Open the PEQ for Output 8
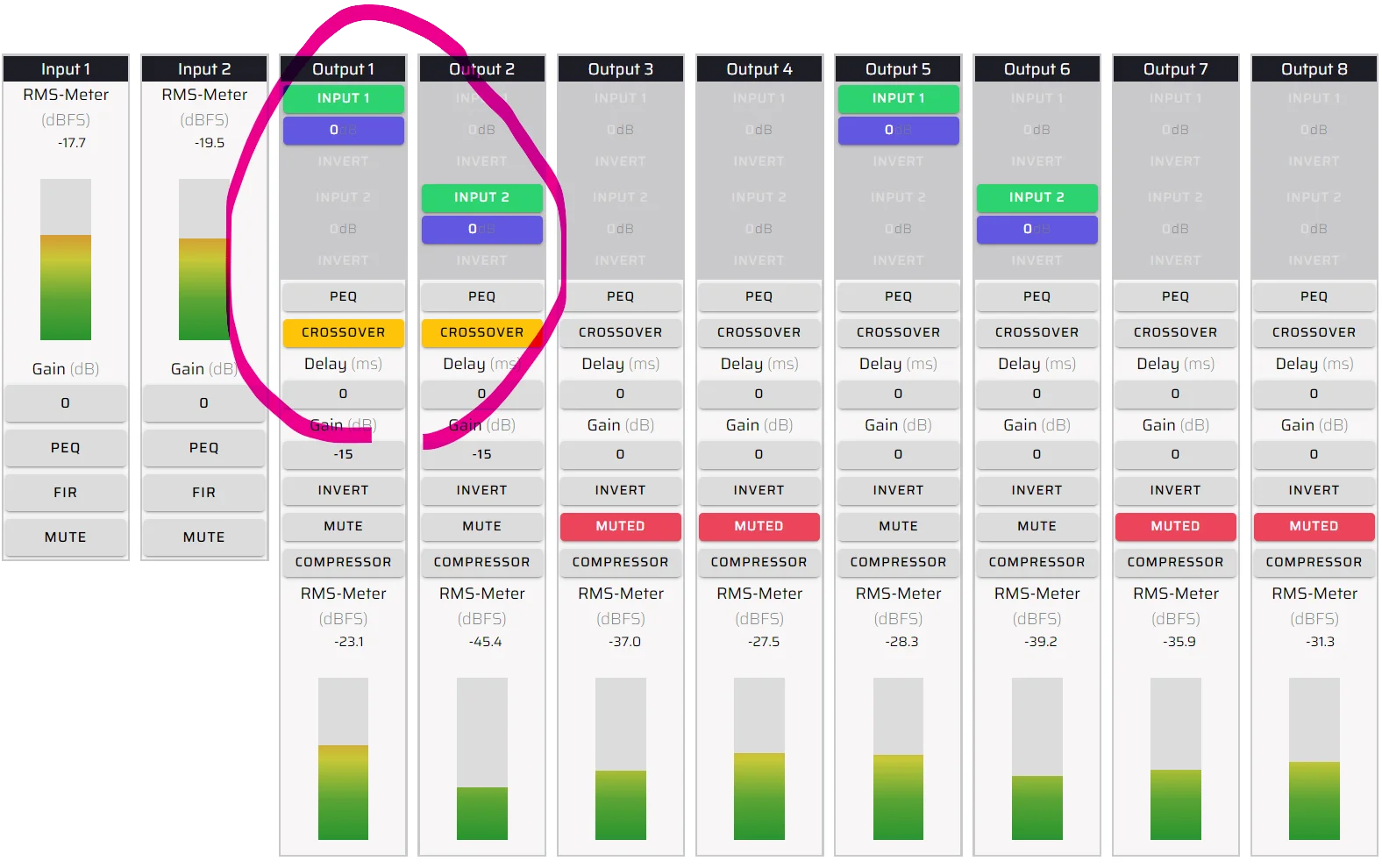The height and width of the screenshot is (868, 1382). tap(1314, 296)
